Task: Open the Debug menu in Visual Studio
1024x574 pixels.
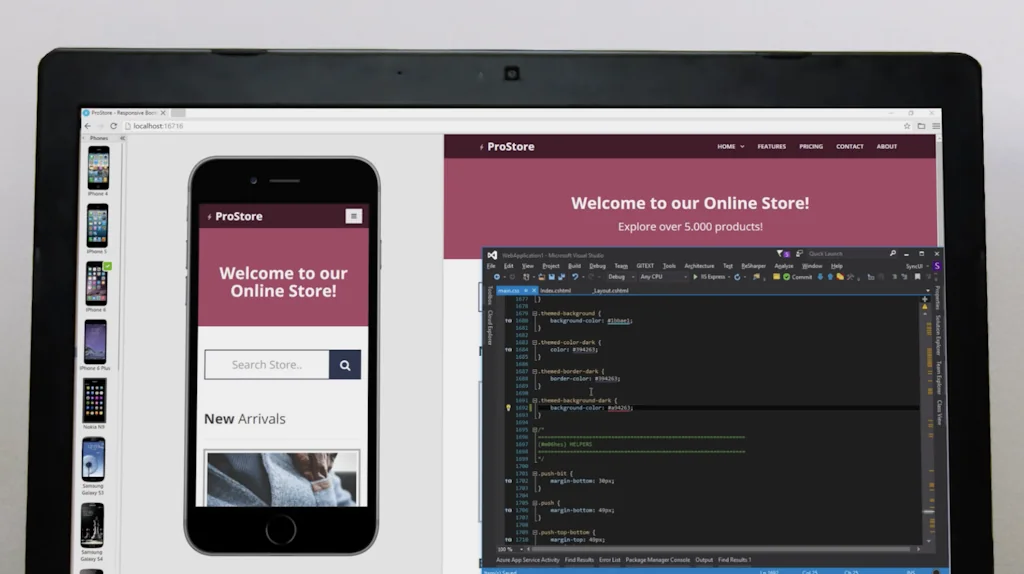Action: pyautogui.click(x=598, y=266)
